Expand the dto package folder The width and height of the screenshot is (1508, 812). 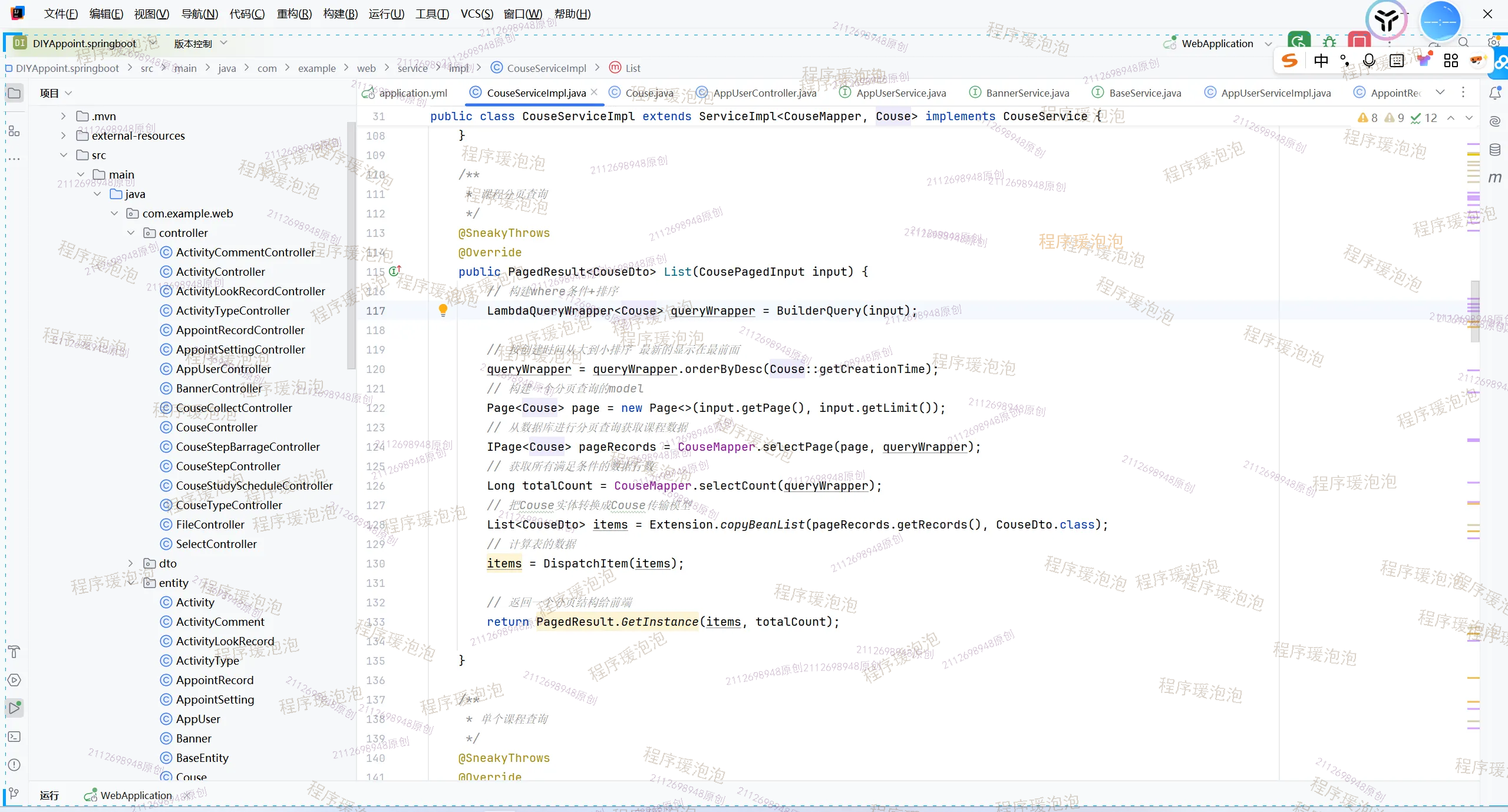tap(131, 563)
